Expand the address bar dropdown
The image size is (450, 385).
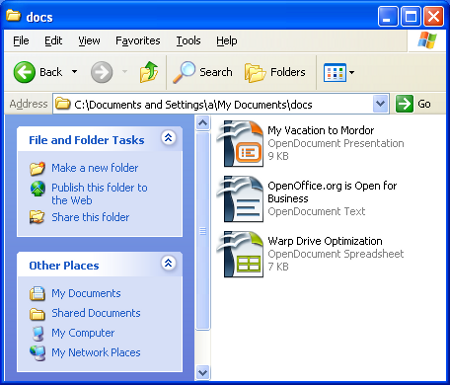click(380, 104)
